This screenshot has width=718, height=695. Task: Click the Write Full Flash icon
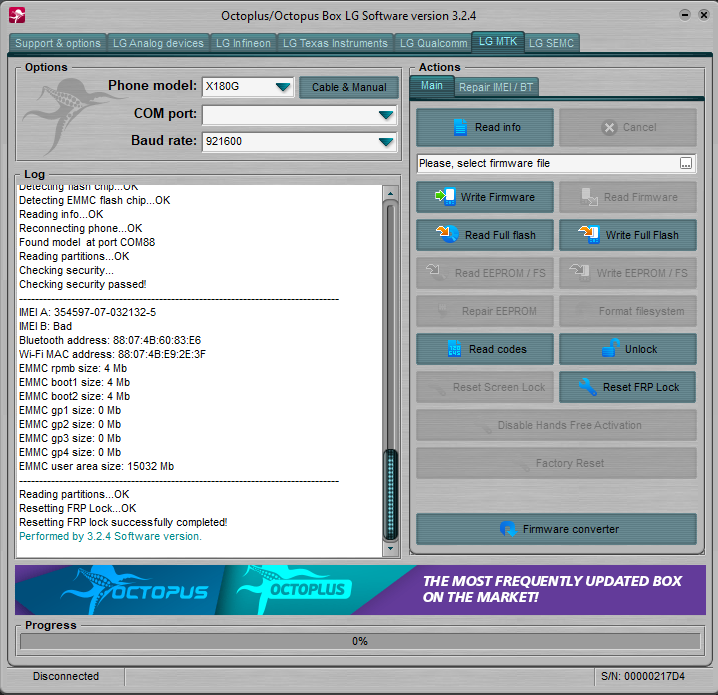589,234
